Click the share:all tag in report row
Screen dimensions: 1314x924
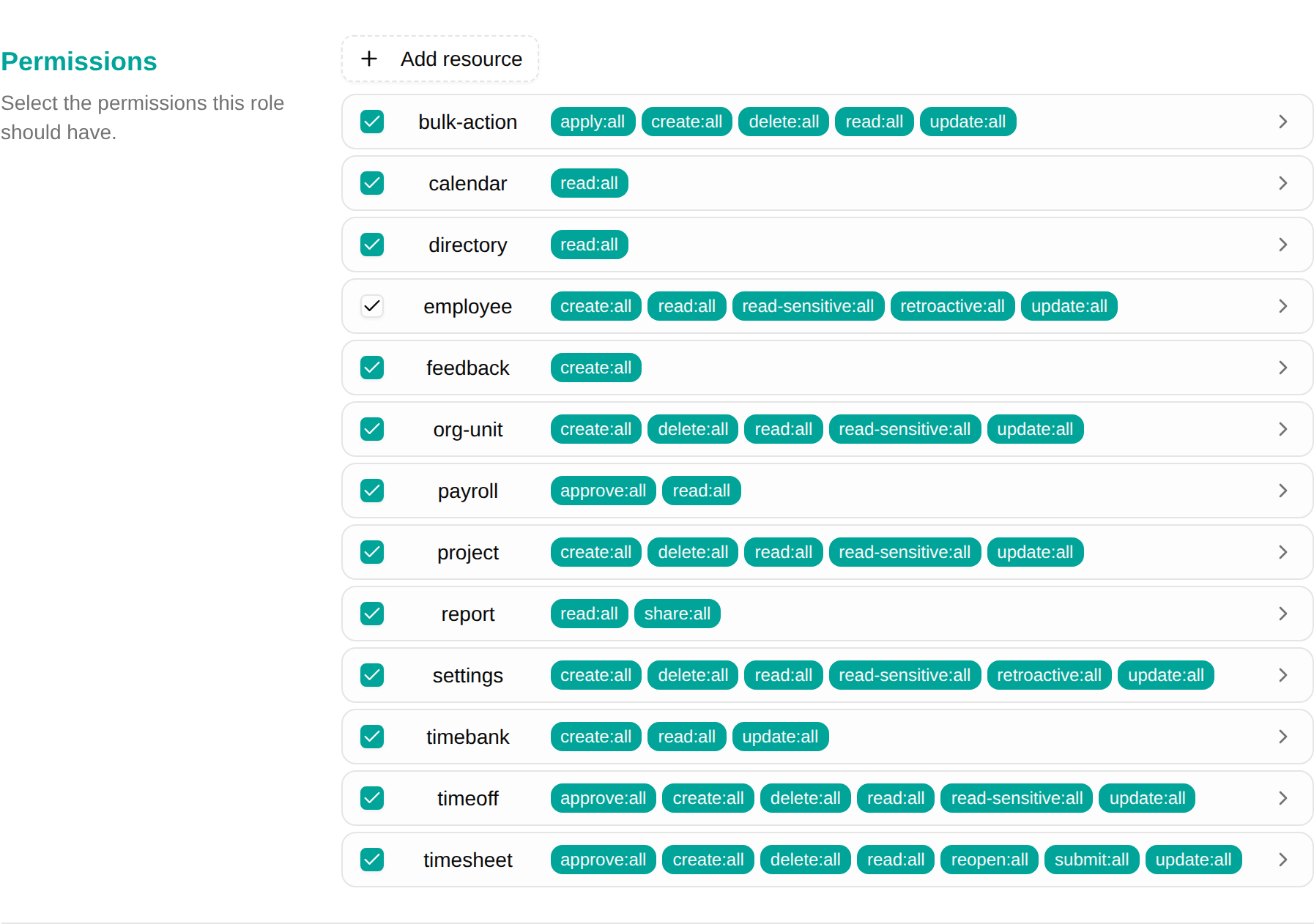(678, 614)
